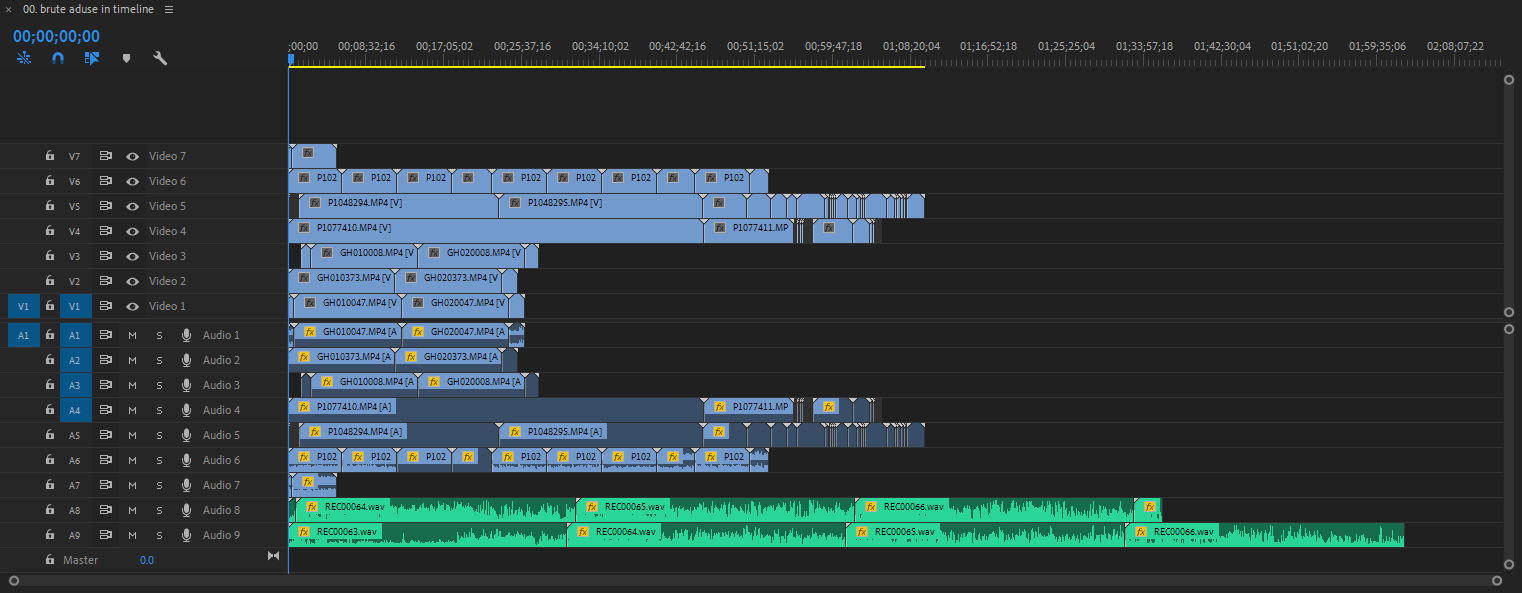The width and height of the screenshot is (1522, 593).
Task: Toggle Snap in Timeline magnet icon
Action: click(x=58, y=59)
